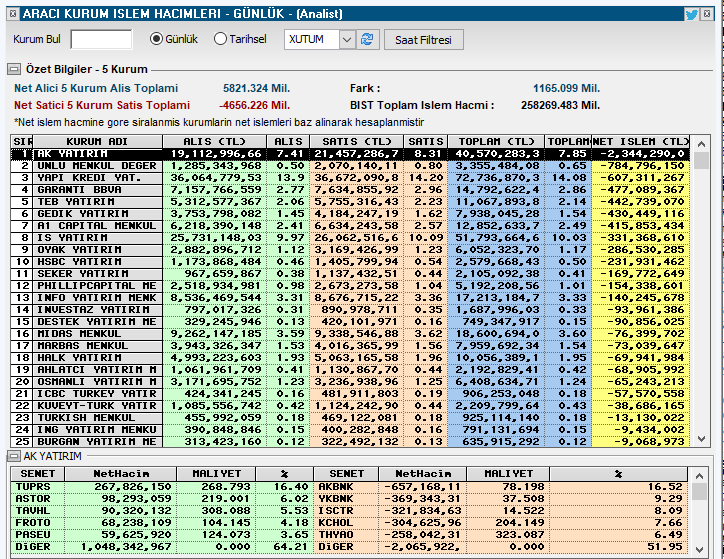The image size is (724, 559).
Task: Click the Twitter bird icon
Action: (x=691, y=14)
